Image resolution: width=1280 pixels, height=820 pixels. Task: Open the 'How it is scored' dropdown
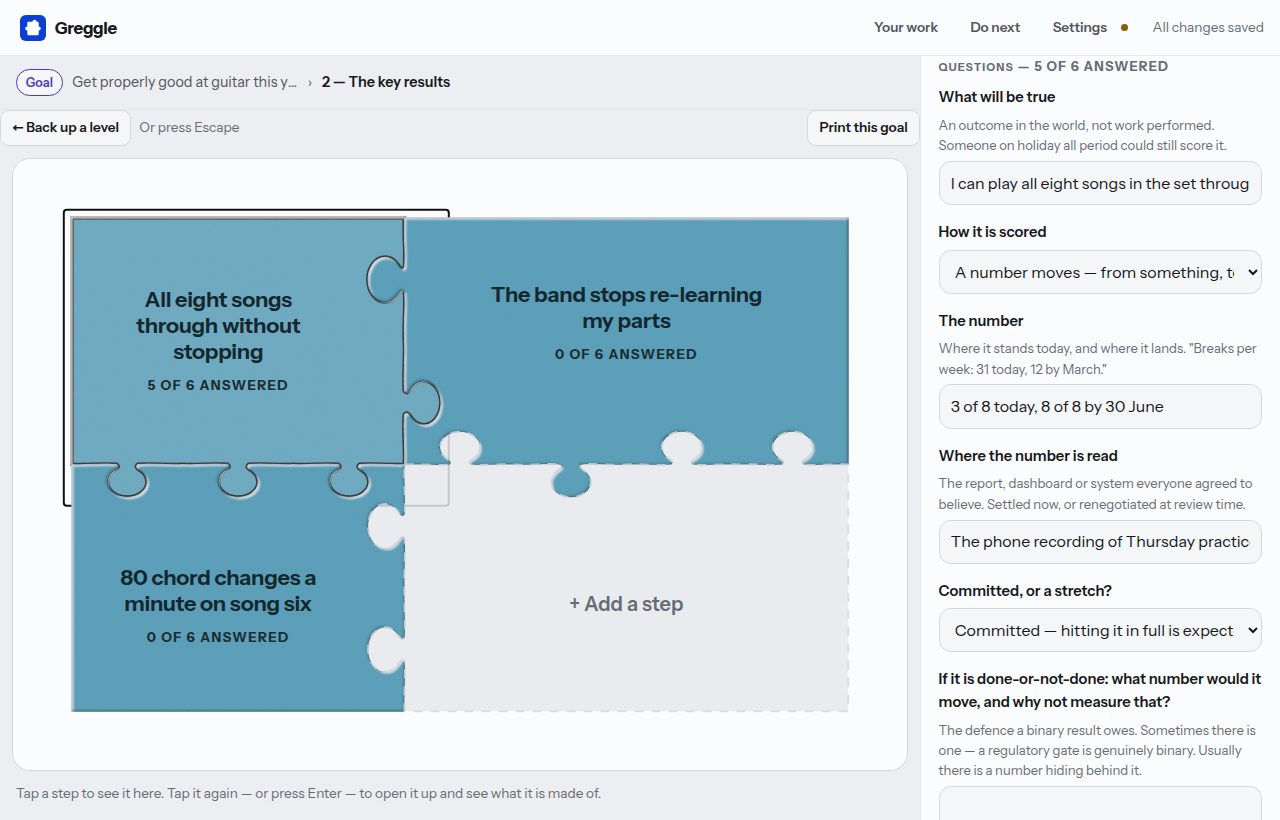coord(1100,272)
